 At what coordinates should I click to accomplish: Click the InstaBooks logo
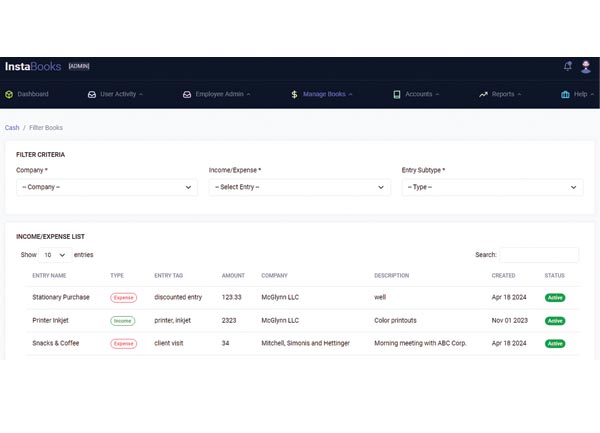coord(32,67)
